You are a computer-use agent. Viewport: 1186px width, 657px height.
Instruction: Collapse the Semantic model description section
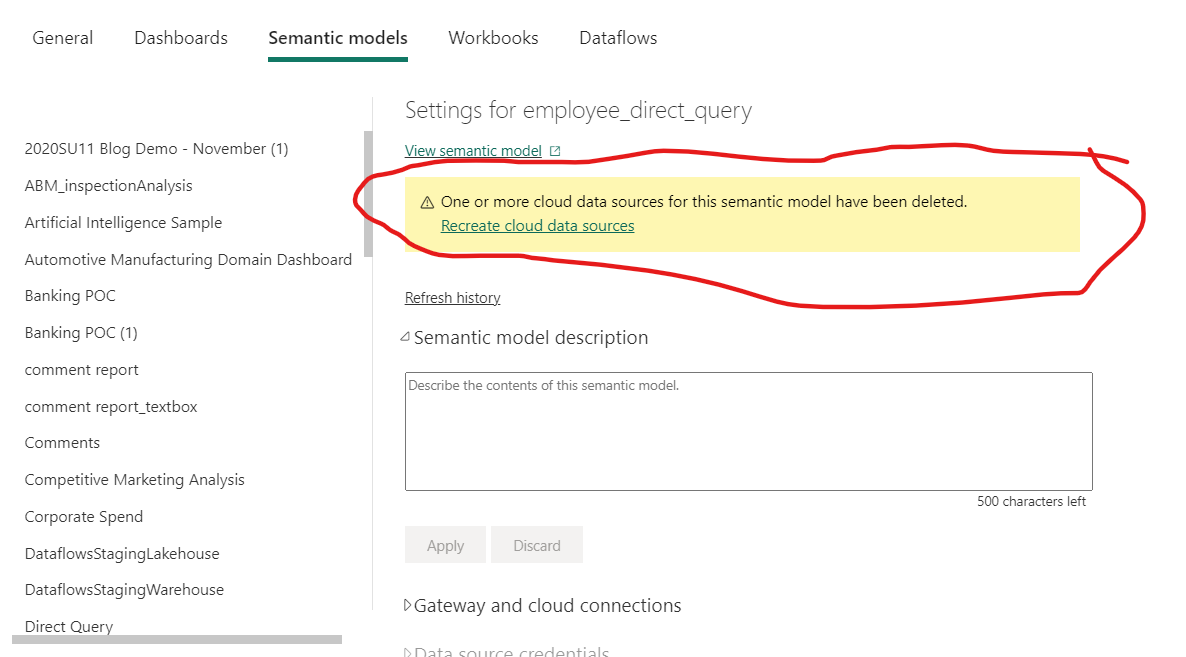[x=405, y=337]
